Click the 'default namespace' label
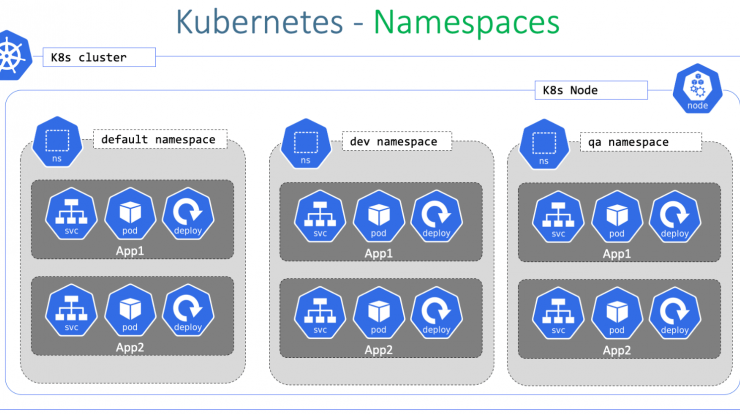Image resolution: width=740 pixels, height=414 pixels. (160, 139)
